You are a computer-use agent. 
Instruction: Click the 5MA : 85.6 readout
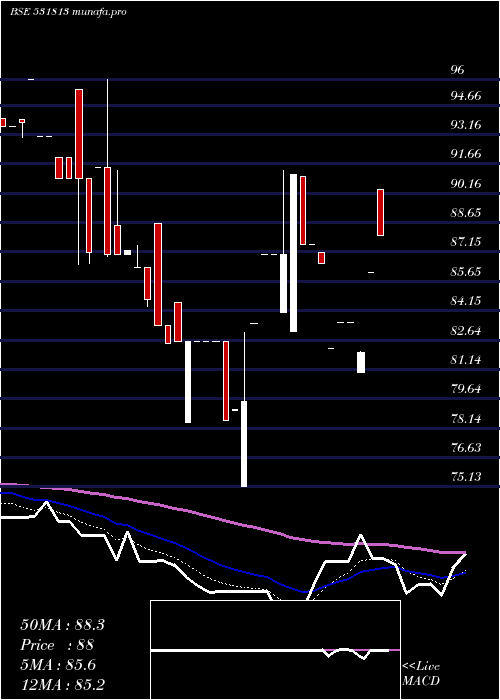[x=58, y=665]
